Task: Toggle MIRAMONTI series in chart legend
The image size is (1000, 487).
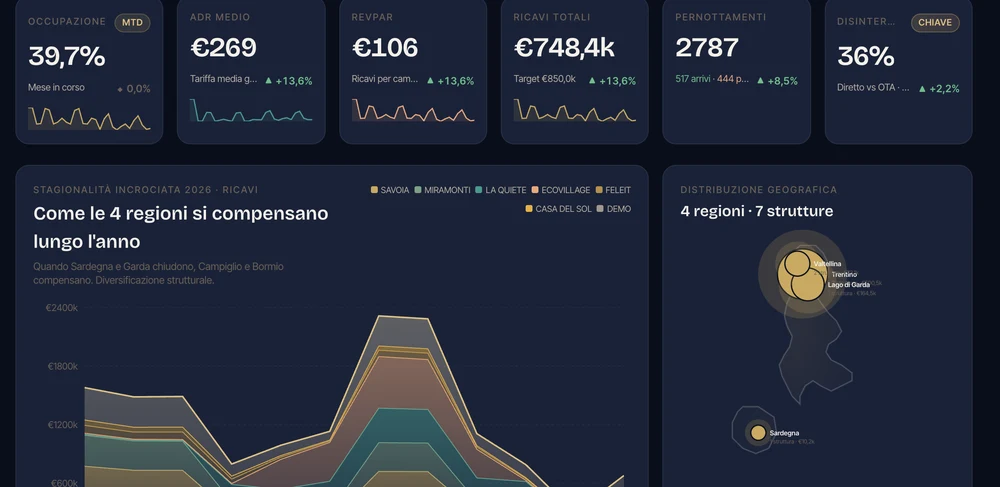Action: [442, 190]
